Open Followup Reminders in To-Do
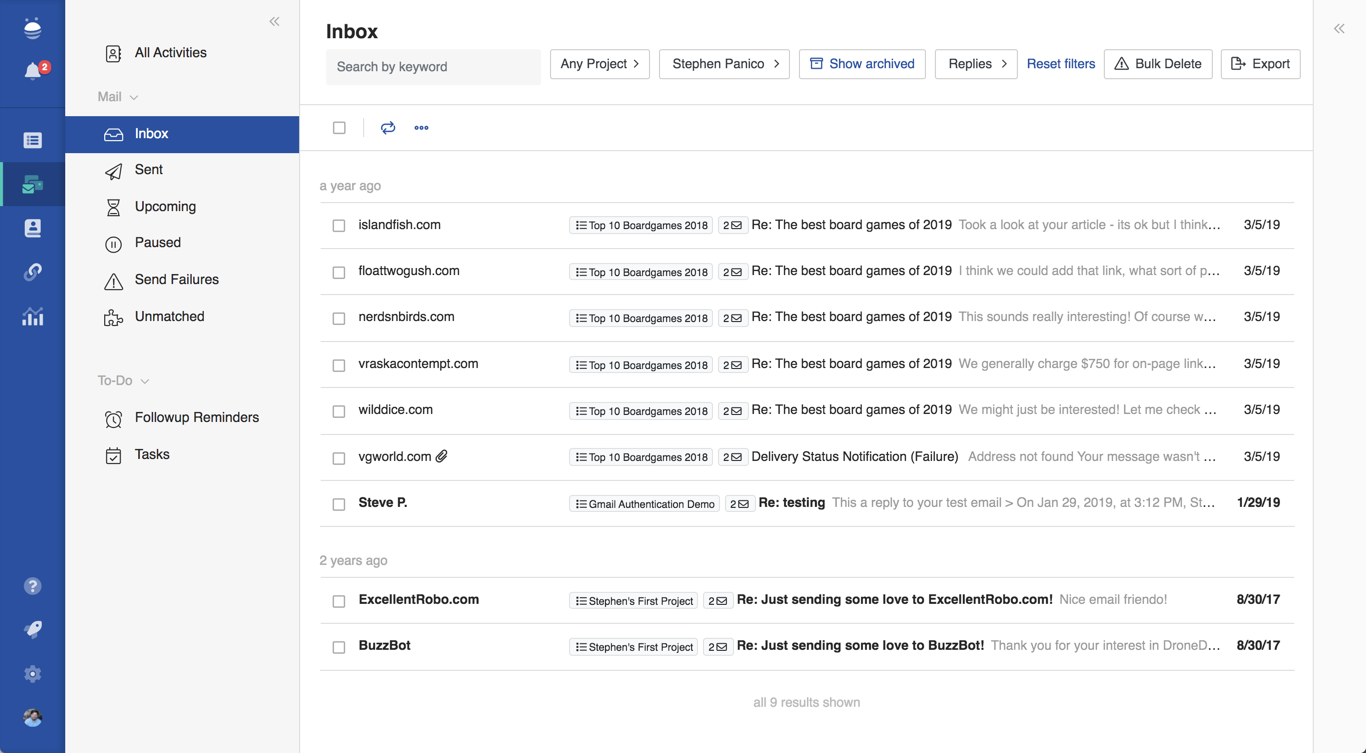1366x753 pixels. 196,418
